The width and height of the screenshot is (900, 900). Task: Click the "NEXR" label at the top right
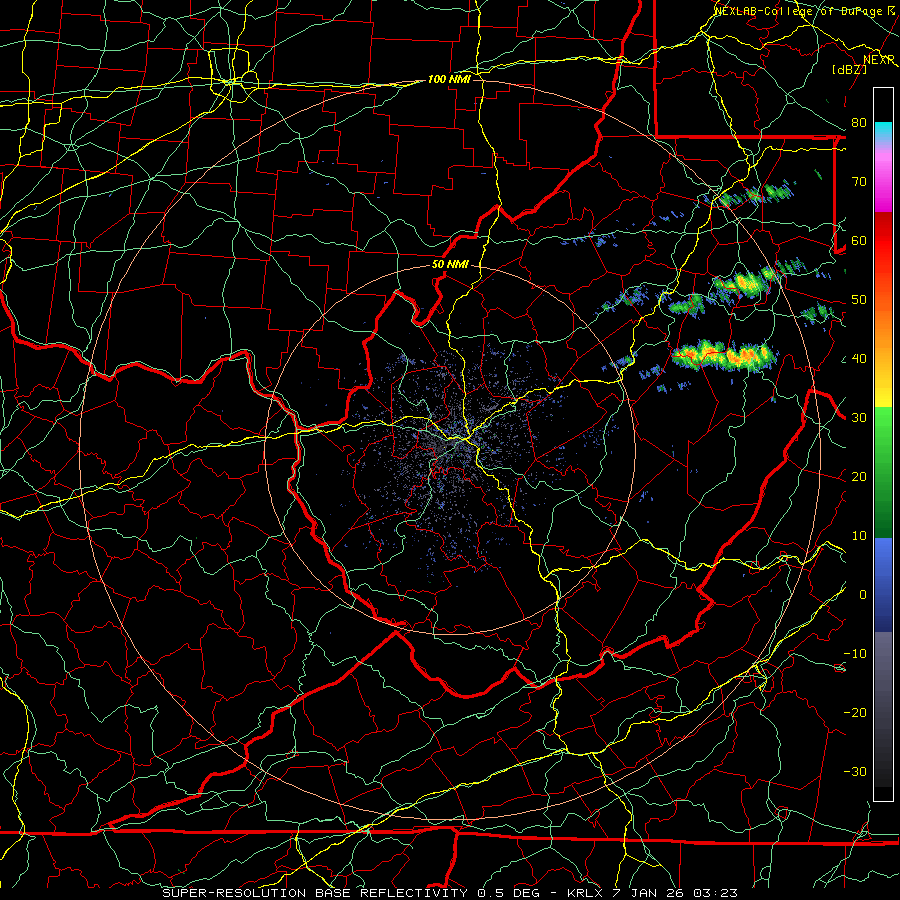pyautogui.click(x=879, y=60)
